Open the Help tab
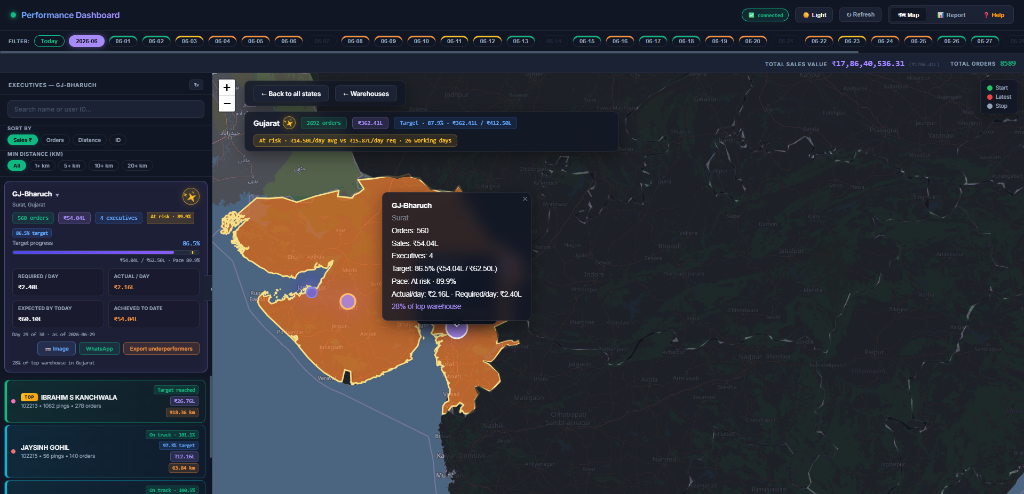This screenshot has height=494, width=1024. (x=993, y=15)
